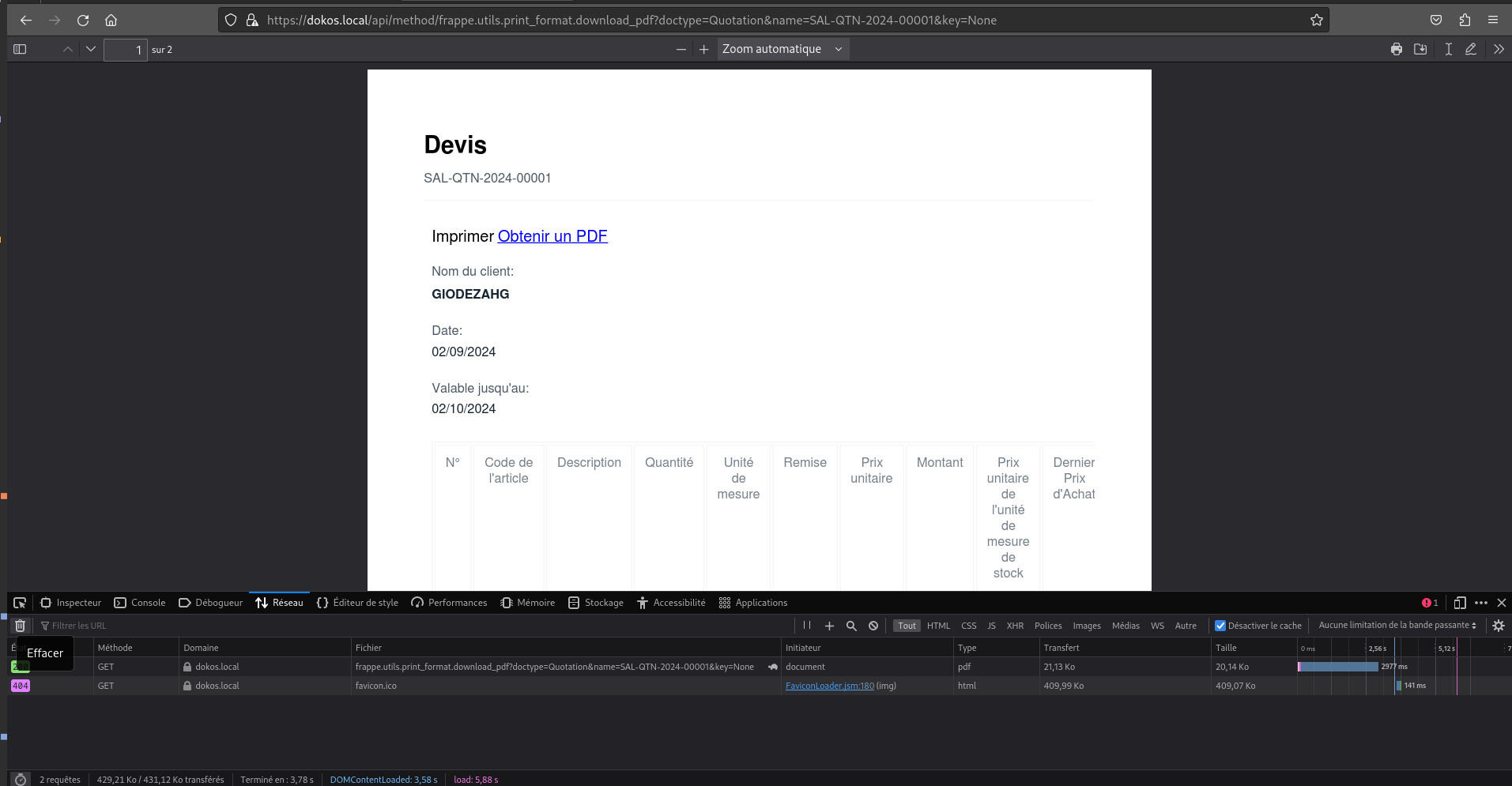Open the bandwidth throttling dropdown

point(1397,625)
